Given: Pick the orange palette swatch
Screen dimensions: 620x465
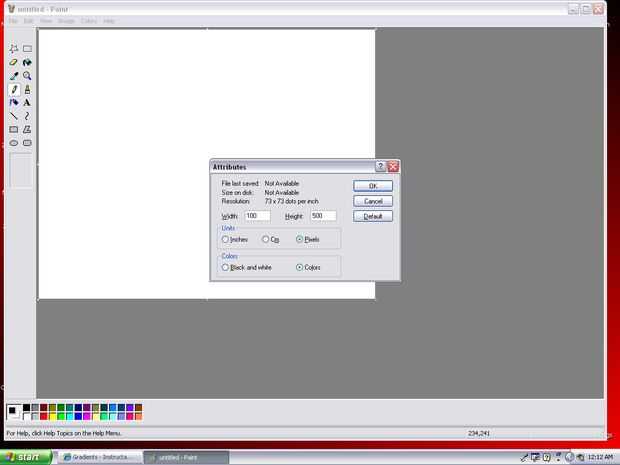Looking at the screenshot, I should click(138, 416).
